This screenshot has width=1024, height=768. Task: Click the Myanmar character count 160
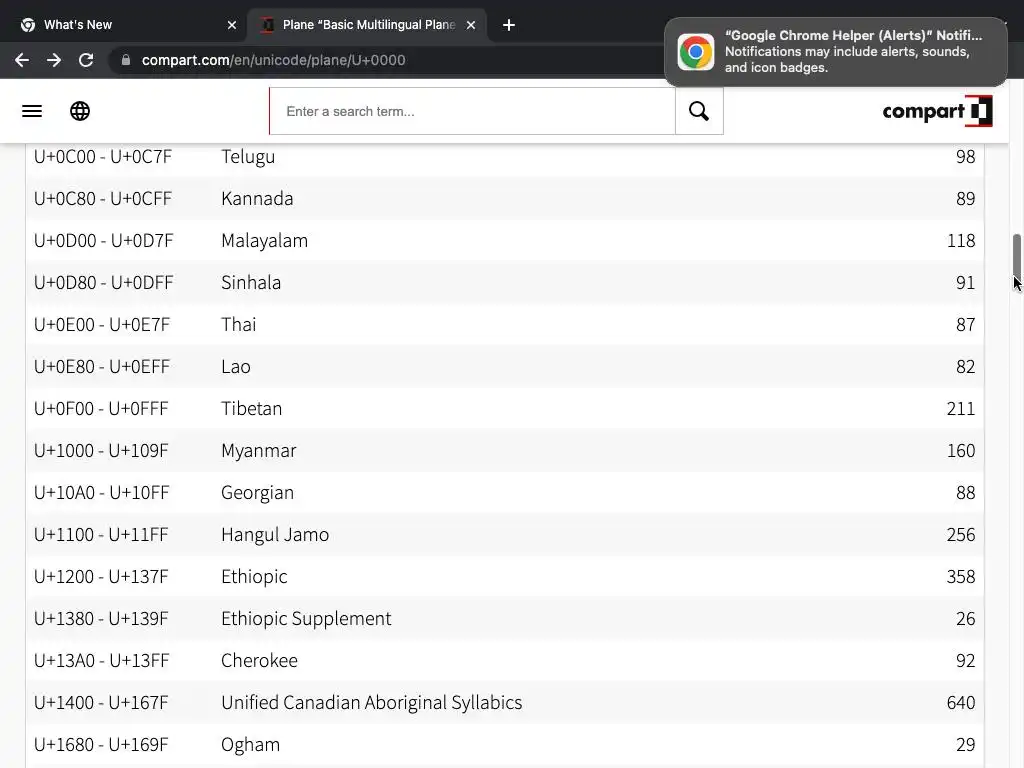[x=961, y=451]
